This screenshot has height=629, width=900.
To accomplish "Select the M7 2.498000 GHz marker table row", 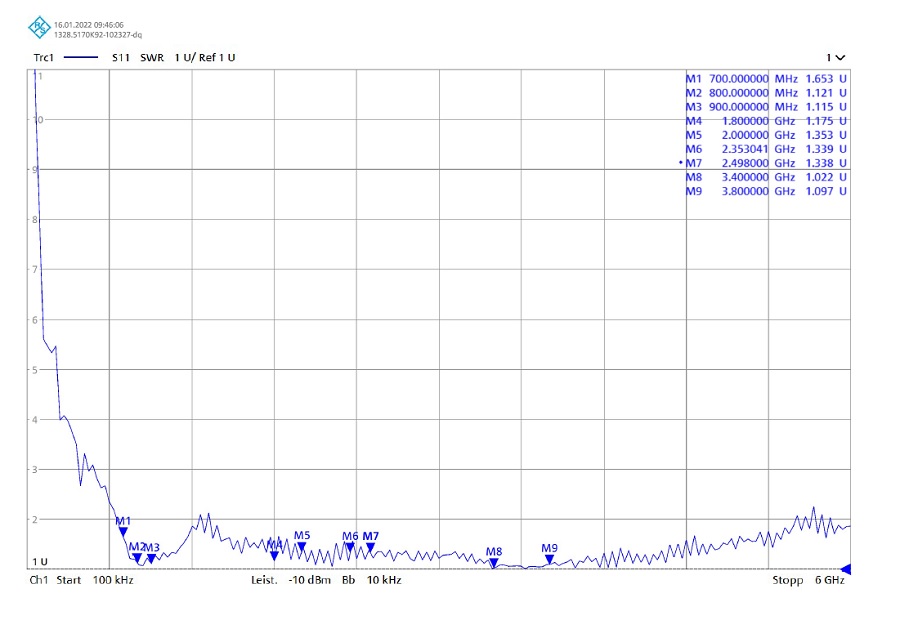I will 765,163.
